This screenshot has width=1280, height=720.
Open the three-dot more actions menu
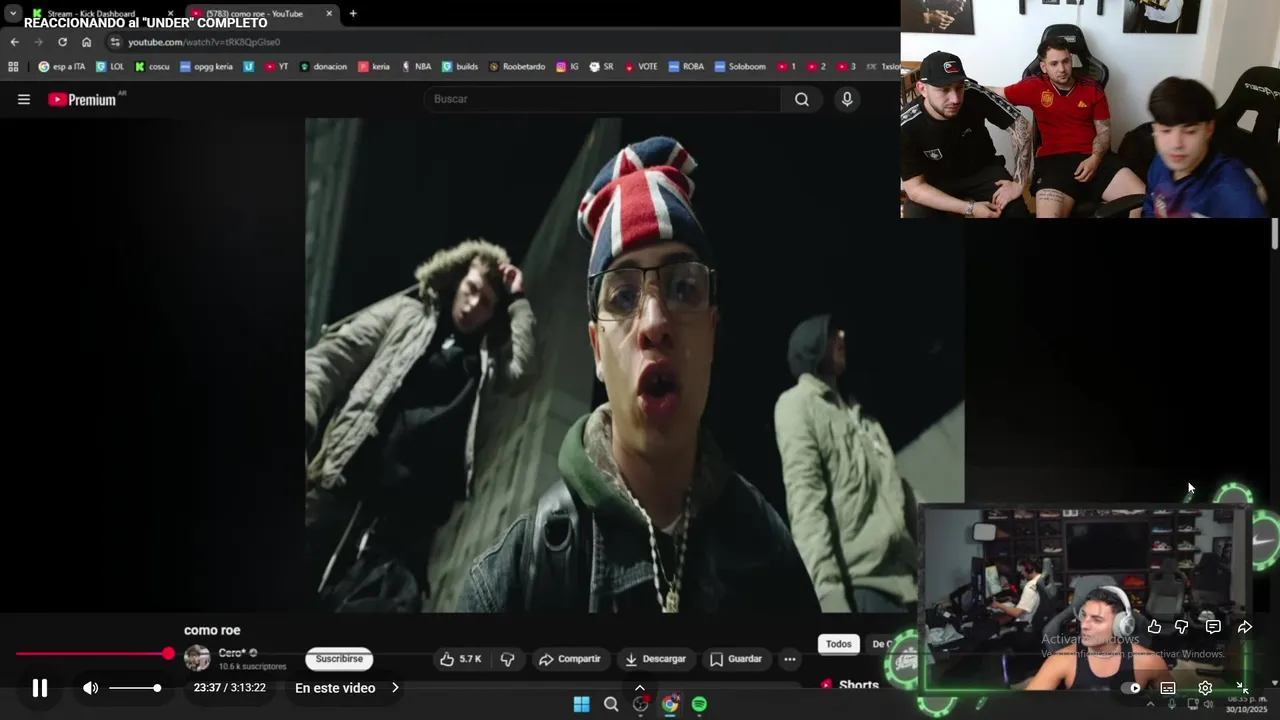pyautogui.click(x=790, y=659)
